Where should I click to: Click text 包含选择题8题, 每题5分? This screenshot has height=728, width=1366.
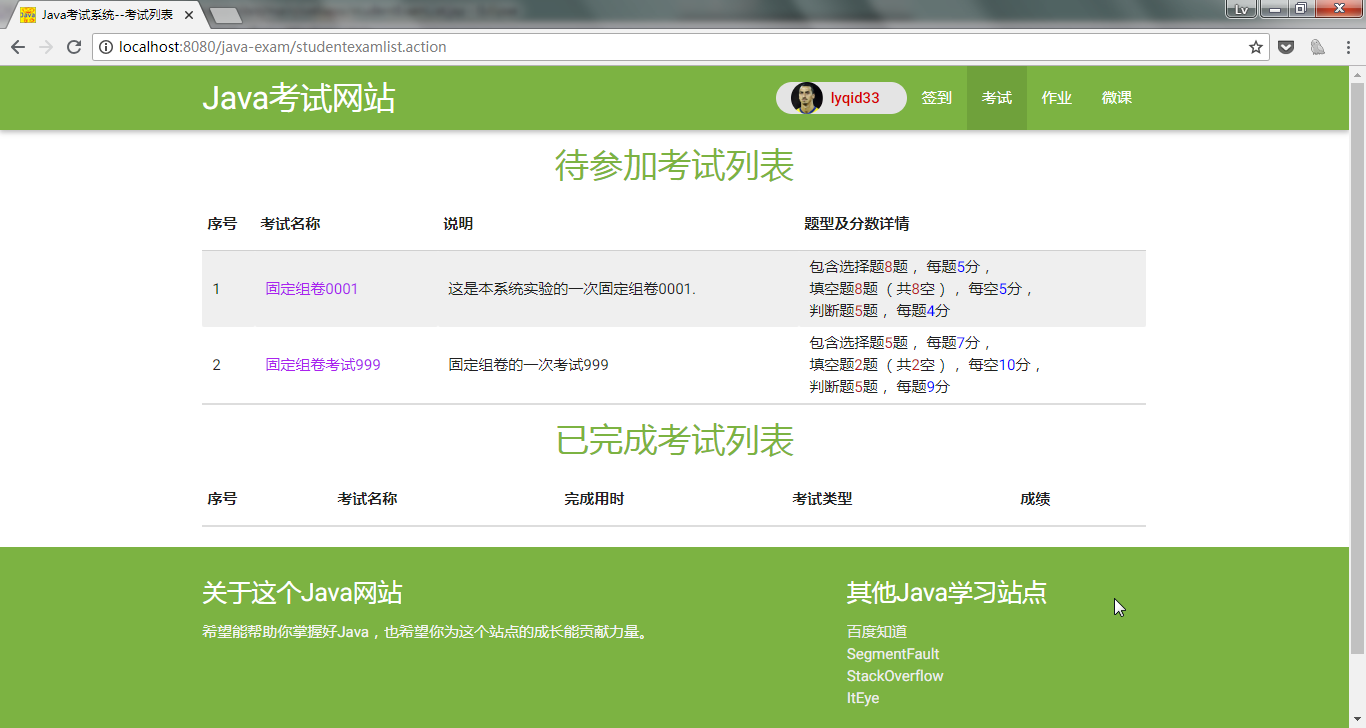click(900, 267)
